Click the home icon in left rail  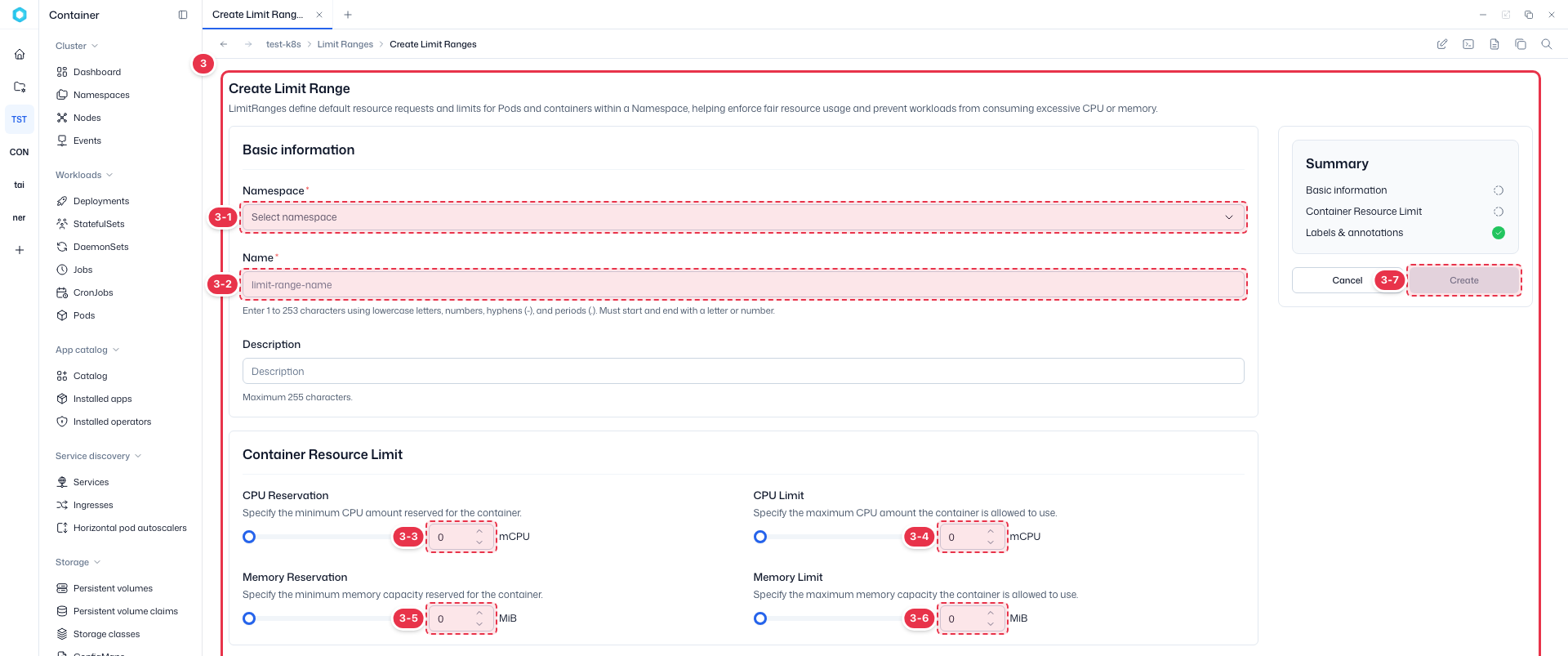[20, 54]
